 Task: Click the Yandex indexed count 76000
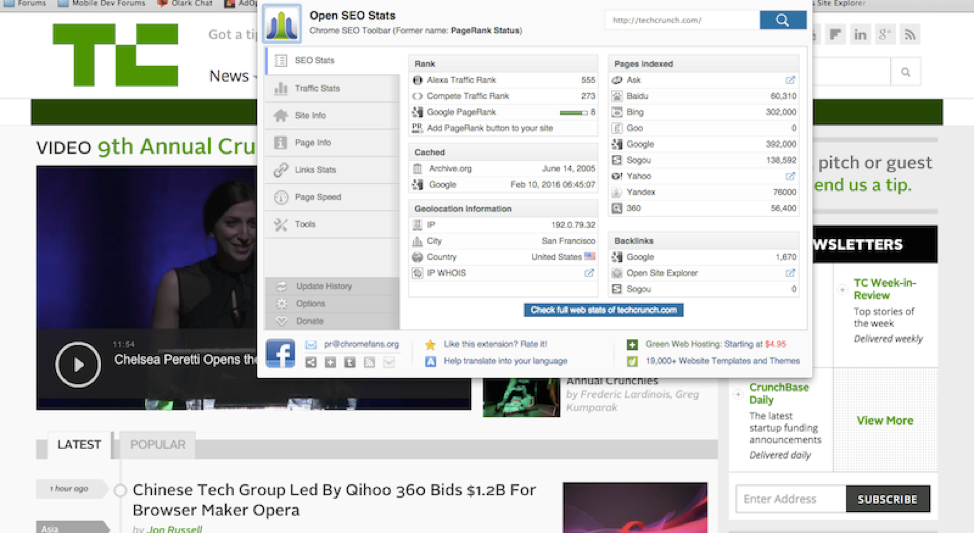(x=785, y=193)
